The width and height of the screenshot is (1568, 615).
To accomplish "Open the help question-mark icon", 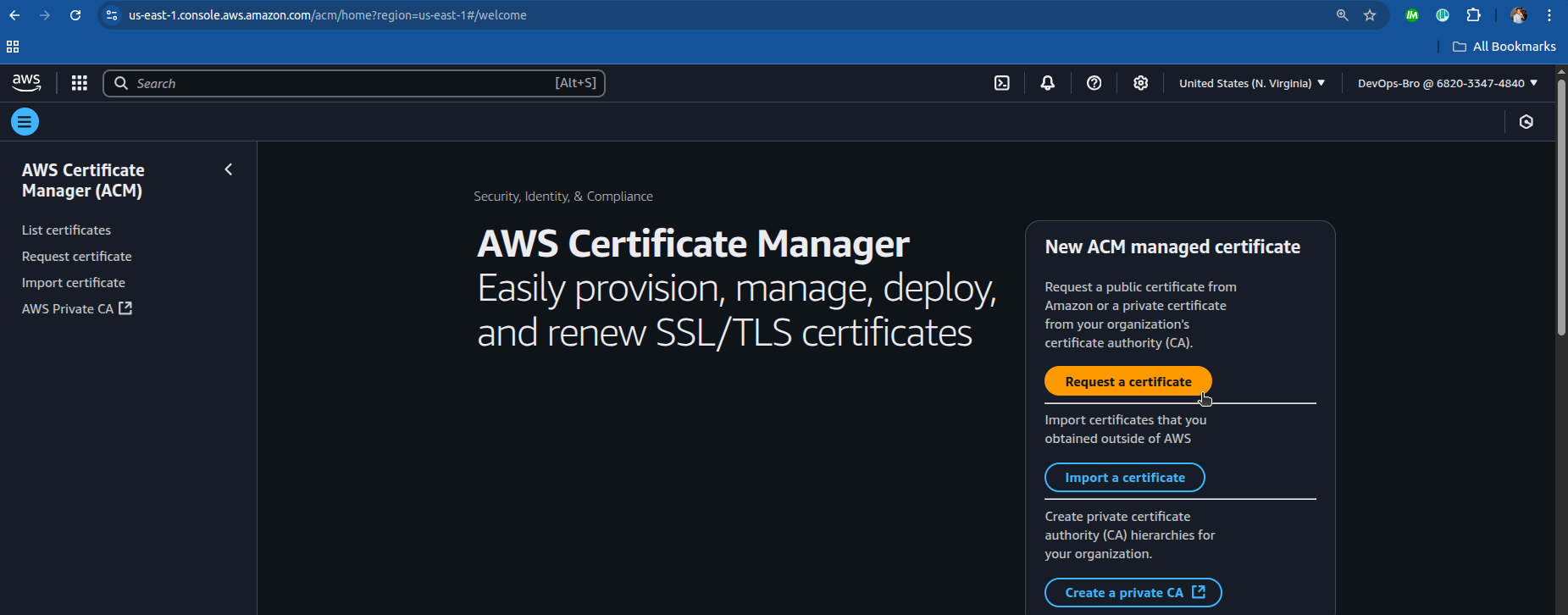I will [1094, 83].
